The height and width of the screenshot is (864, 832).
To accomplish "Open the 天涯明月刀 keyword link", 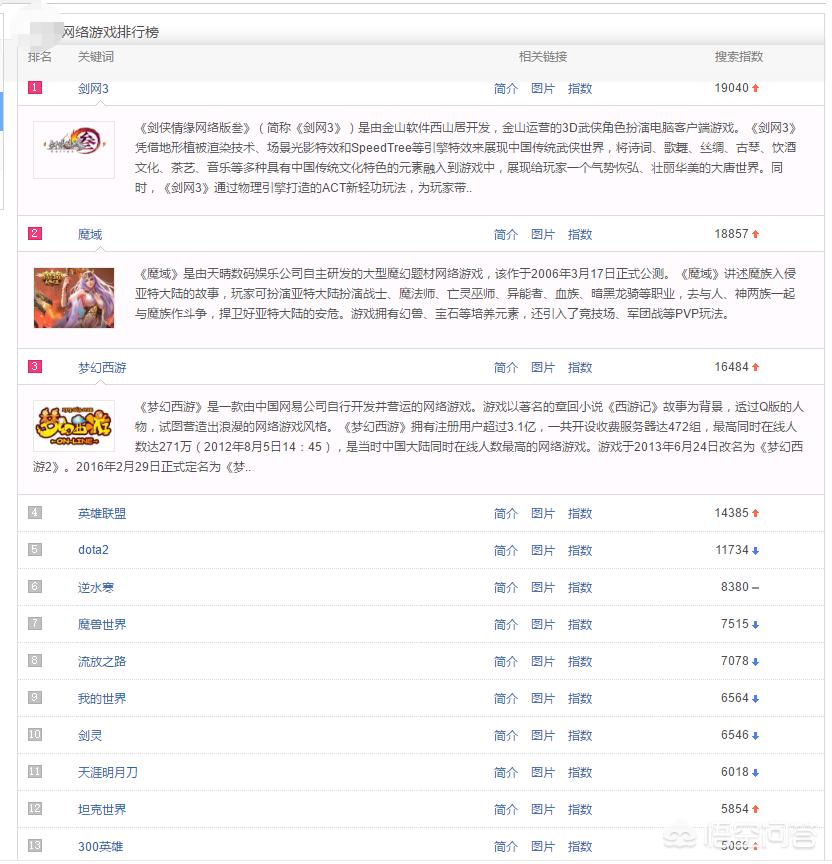I will (107, 773).
